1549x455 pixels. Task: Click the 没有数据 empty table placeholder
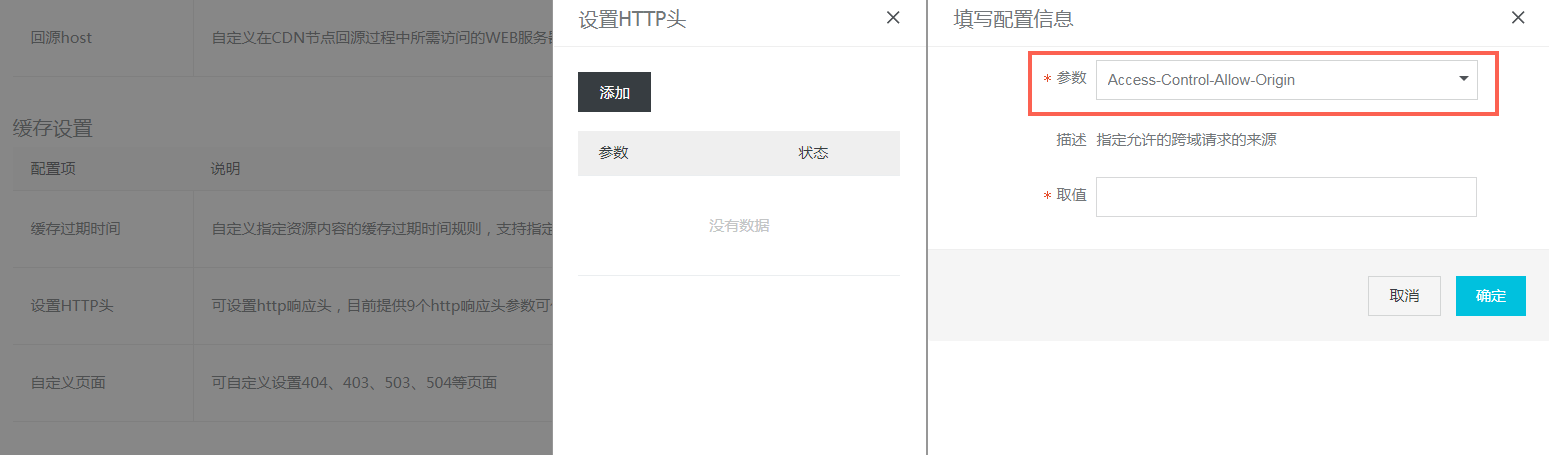click(x=739, y=226)
